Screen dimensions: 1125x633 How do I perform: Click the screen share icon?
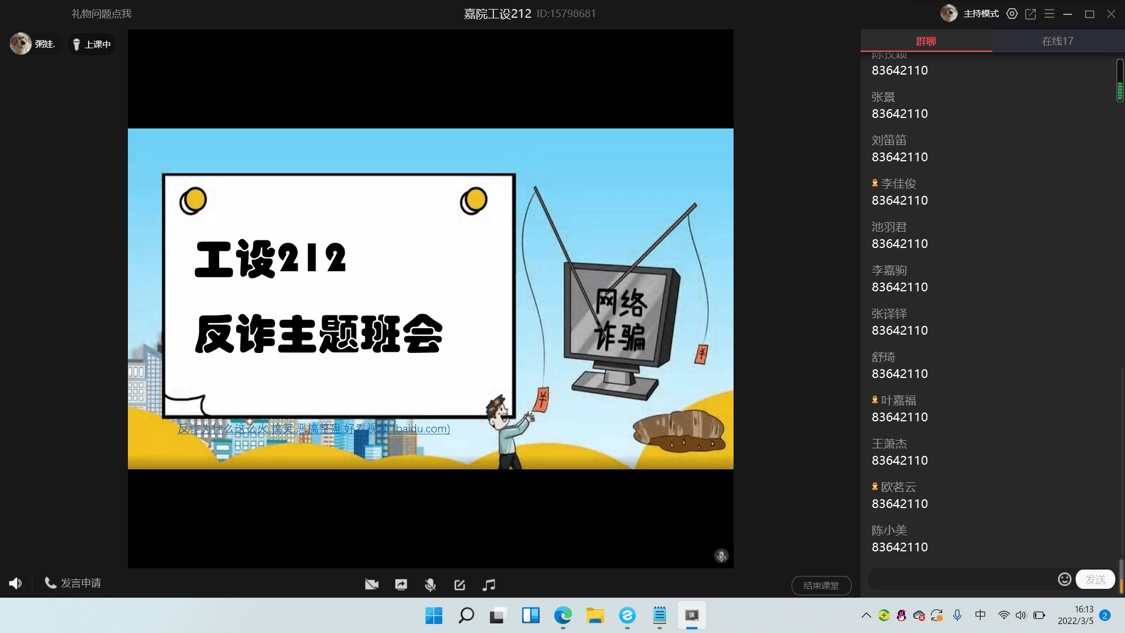click(401, 585)
